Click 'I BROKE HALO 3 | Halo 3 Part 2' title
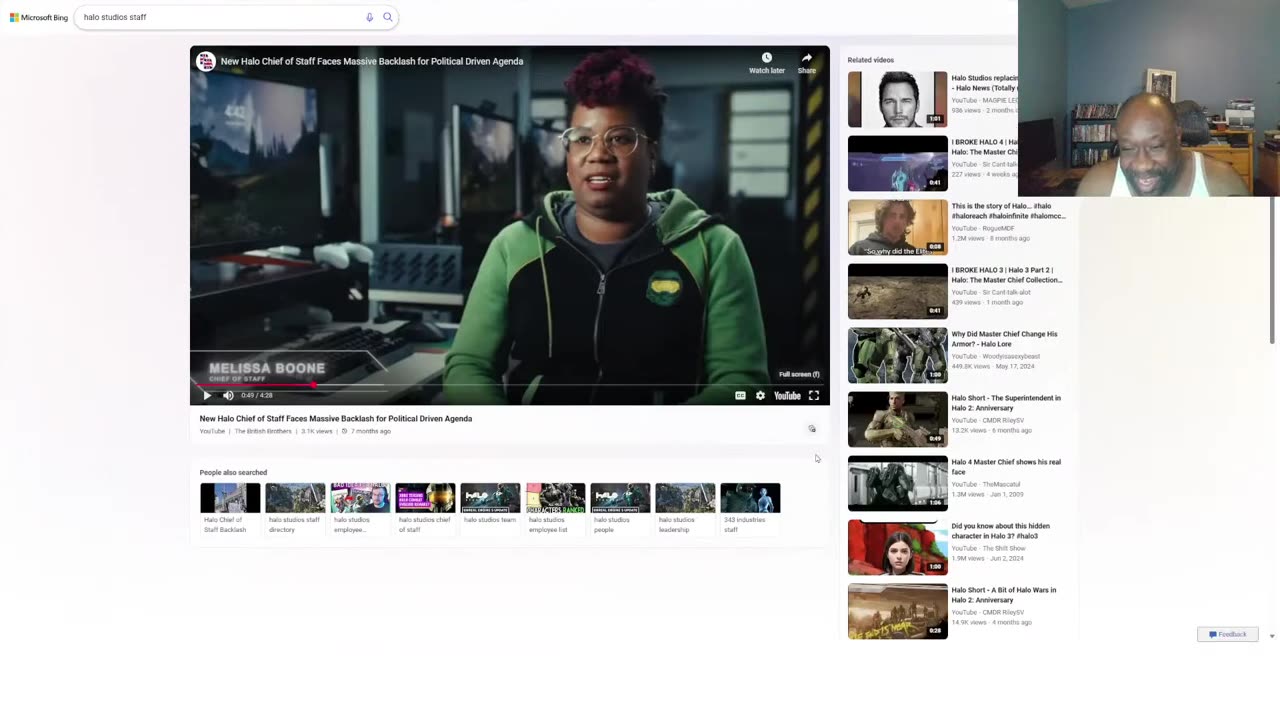Image resolution: width=1280 pixels, height=720 pixels. (1007, 275)
